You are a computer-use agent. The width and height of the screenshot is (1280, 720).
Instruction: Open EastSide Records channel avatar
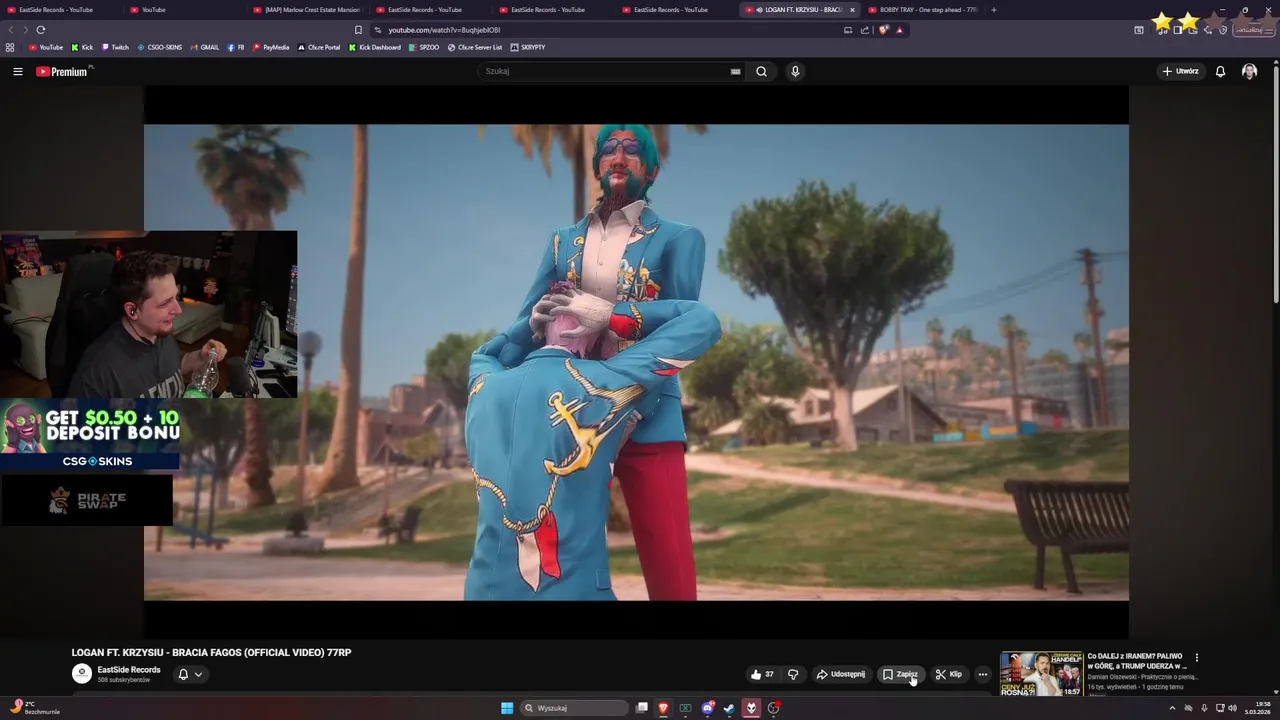(x=82, y=674)
